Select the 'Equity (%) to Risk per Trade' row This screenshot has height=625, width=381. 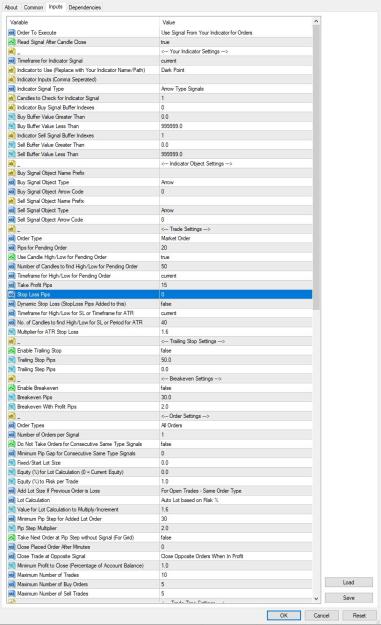(160, 481)
